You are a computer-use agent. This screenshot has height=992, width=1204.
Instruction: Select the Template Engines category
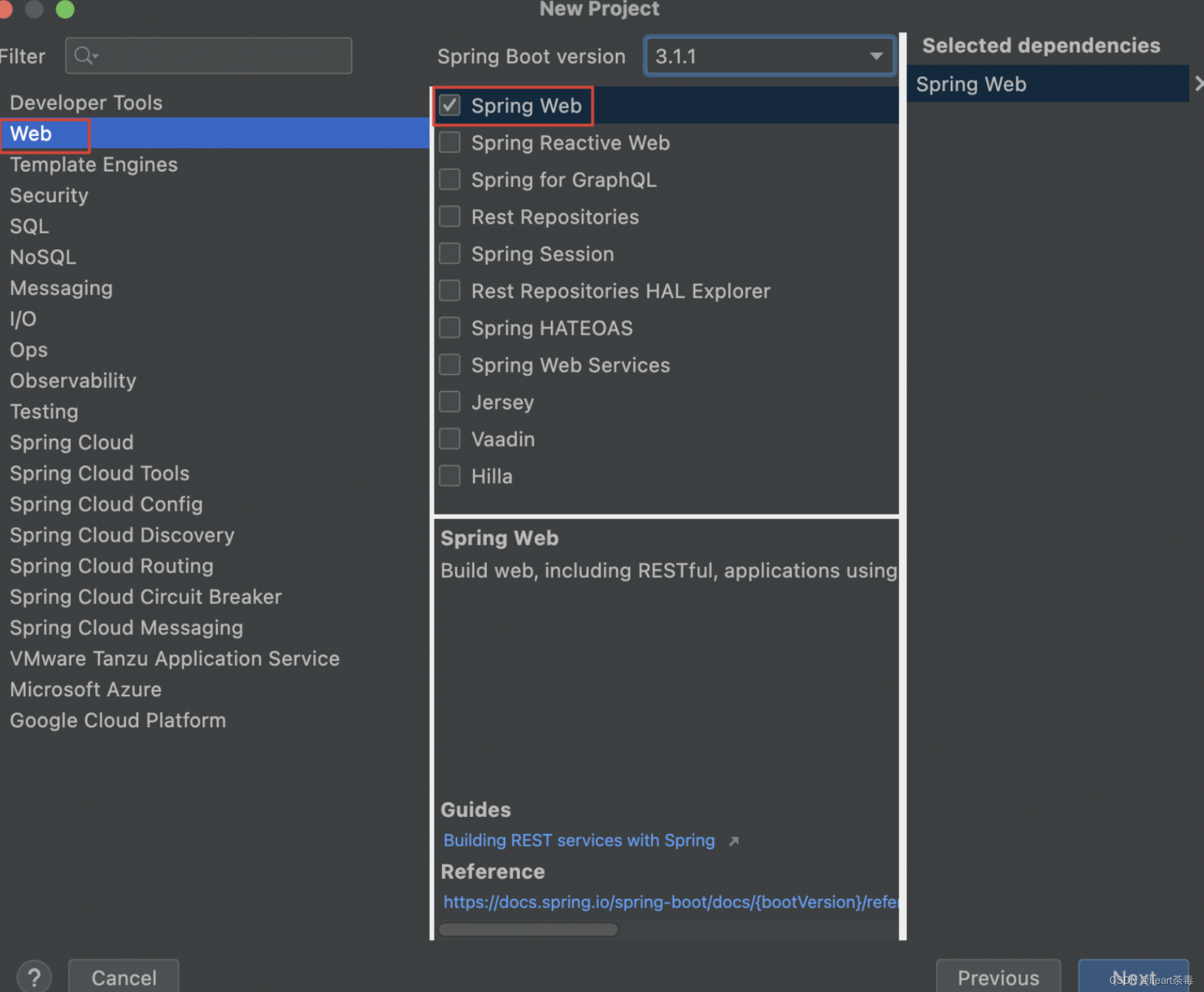coord(93,164)
